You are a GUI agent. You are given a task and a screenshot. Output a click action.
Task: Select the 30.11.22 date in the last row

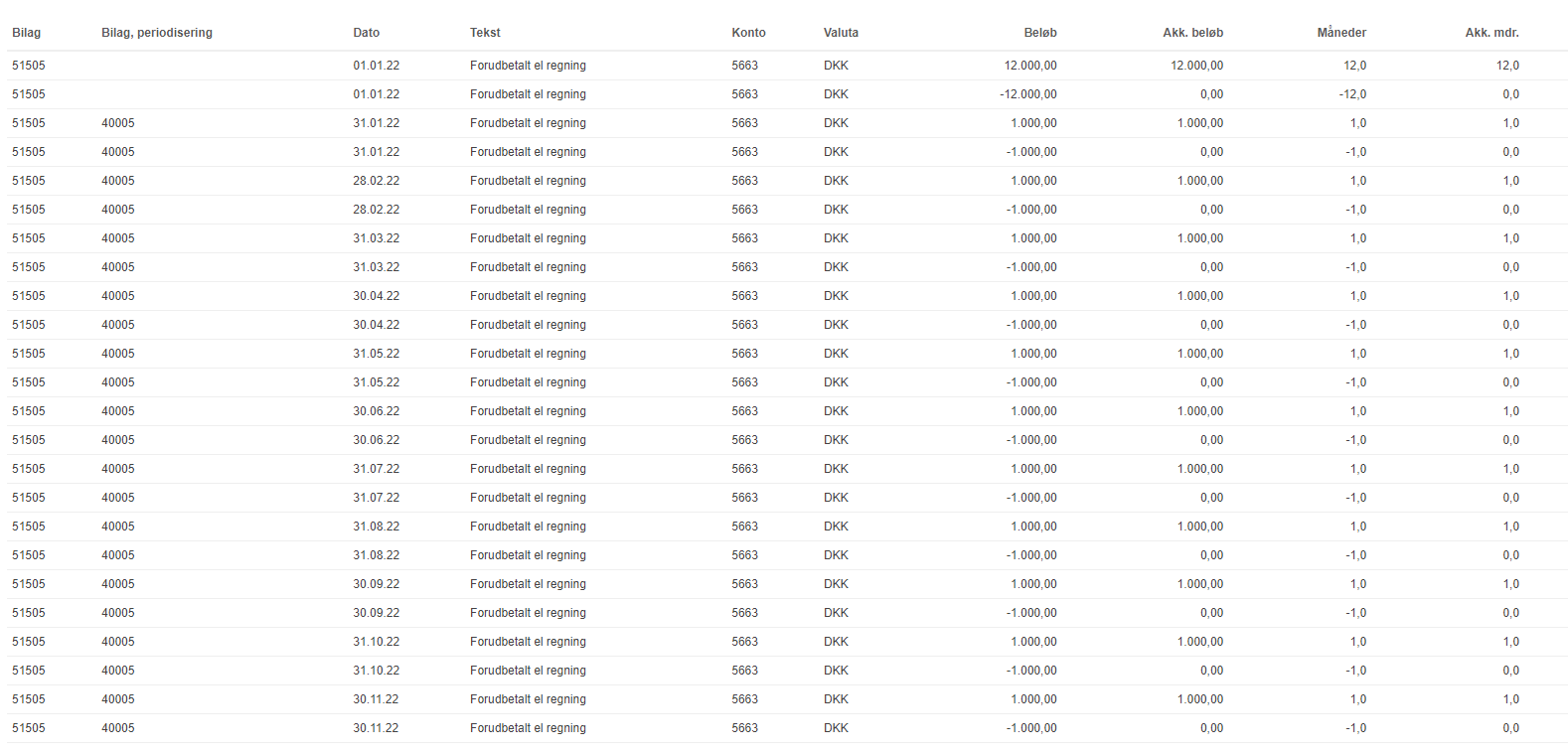tap(376, 728)
